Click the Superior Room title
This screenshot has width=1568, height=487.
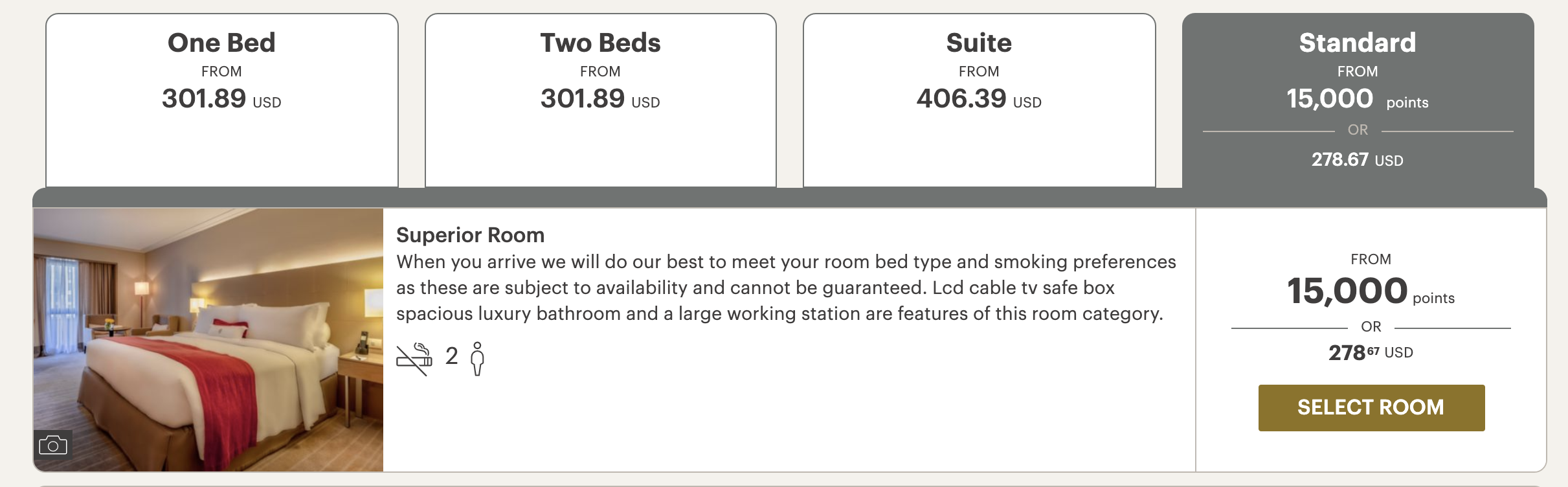(x=471, y=235)
